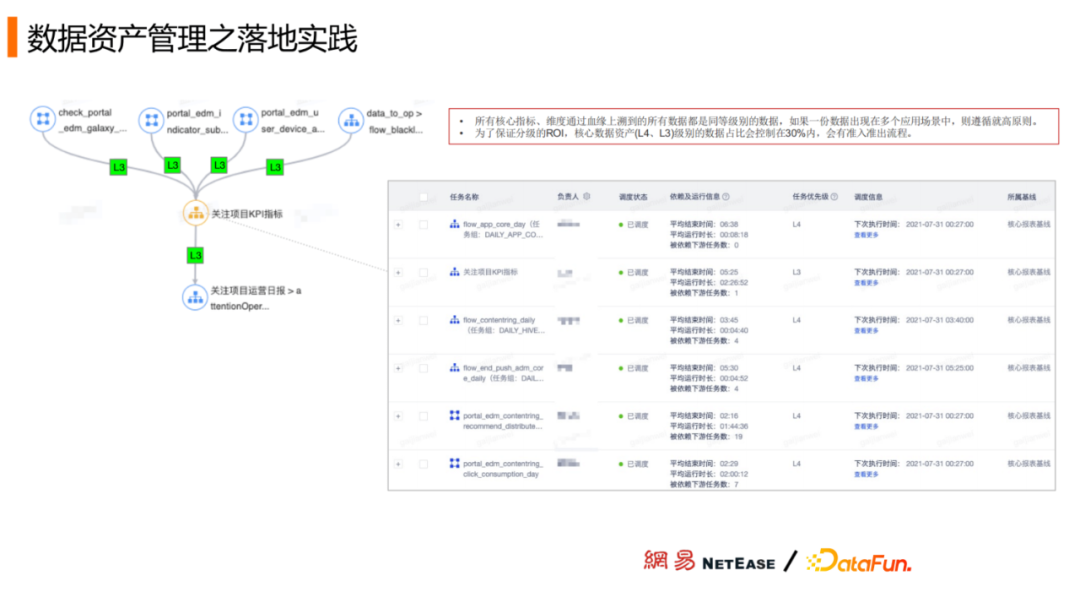
Task: Check the box for 关注项目KPI指标 table row
Action: tap(424, 273)
